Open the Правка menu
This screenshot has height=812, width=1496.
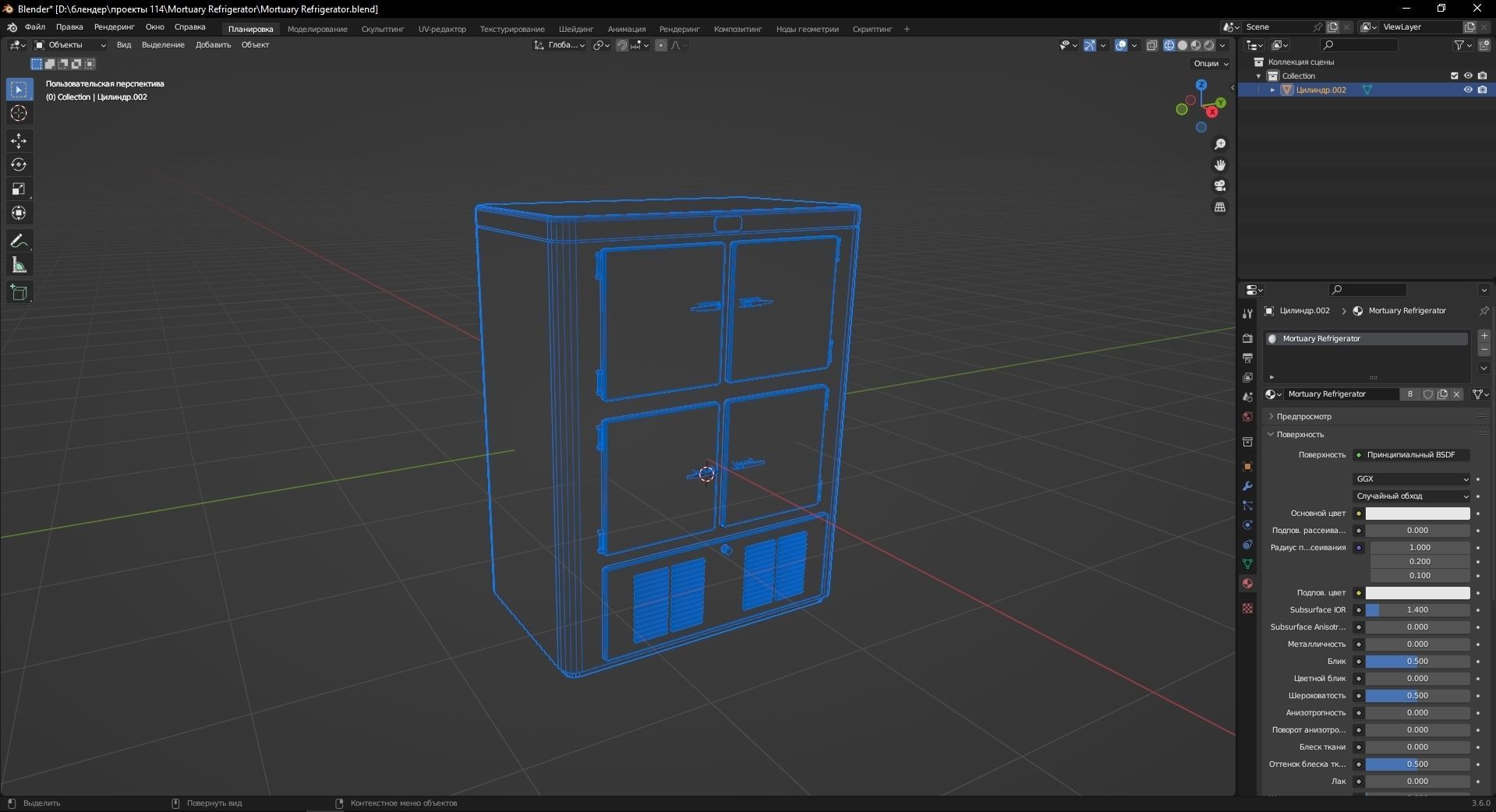(69, 27)
